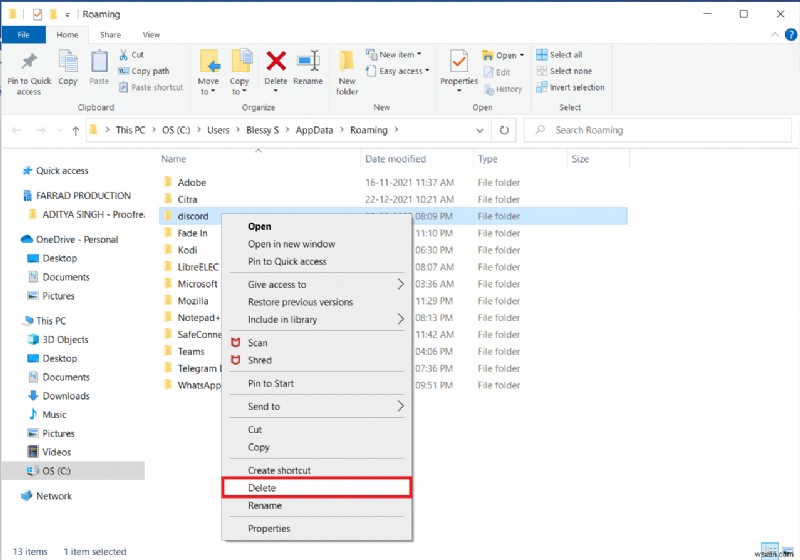The height and width of the screenshot is (560, 800).
Task: Click the Help question mark icon
Action: click(790, 34)
